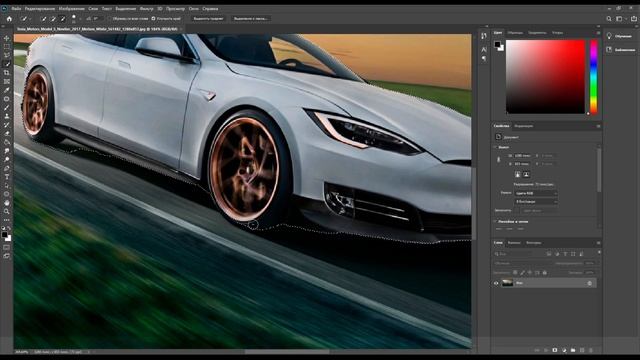Viewport: 640px width, 360px height.
Task: Switch to the 'Образцы' tab
Action: coord(515,33)
